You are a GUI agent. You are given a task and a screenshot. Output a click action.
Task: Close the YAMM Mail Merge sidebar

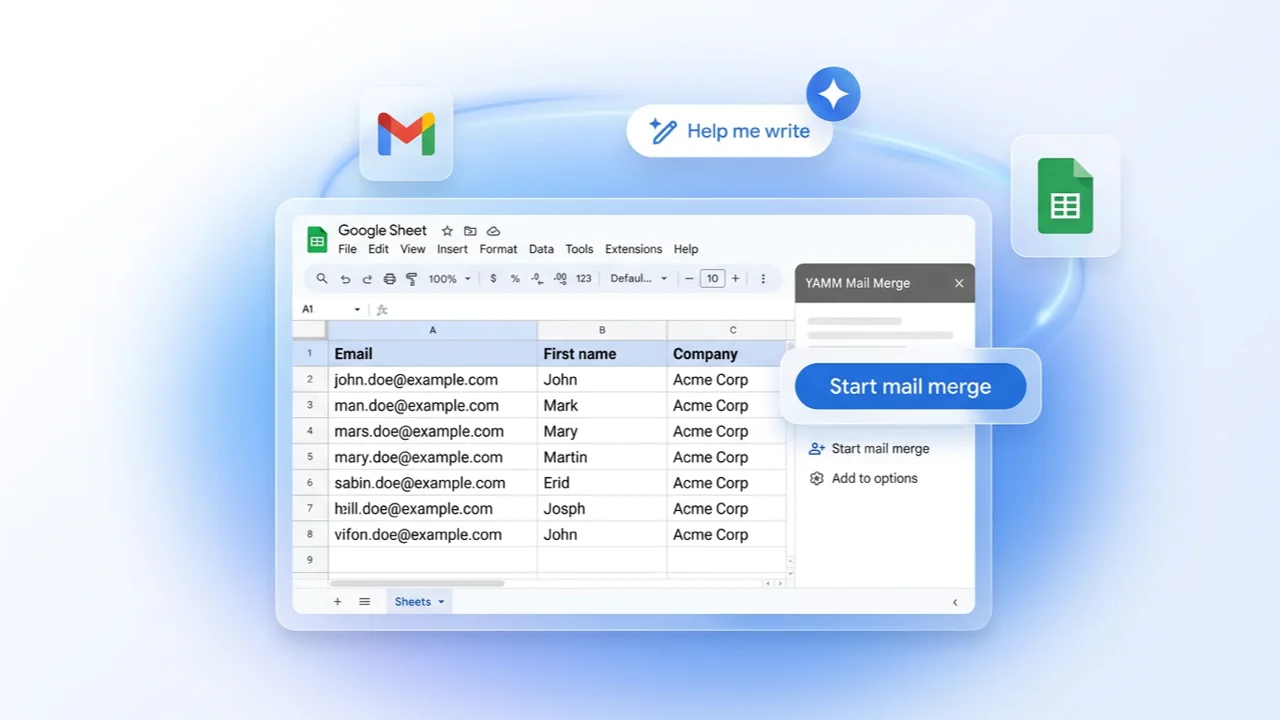959,283
